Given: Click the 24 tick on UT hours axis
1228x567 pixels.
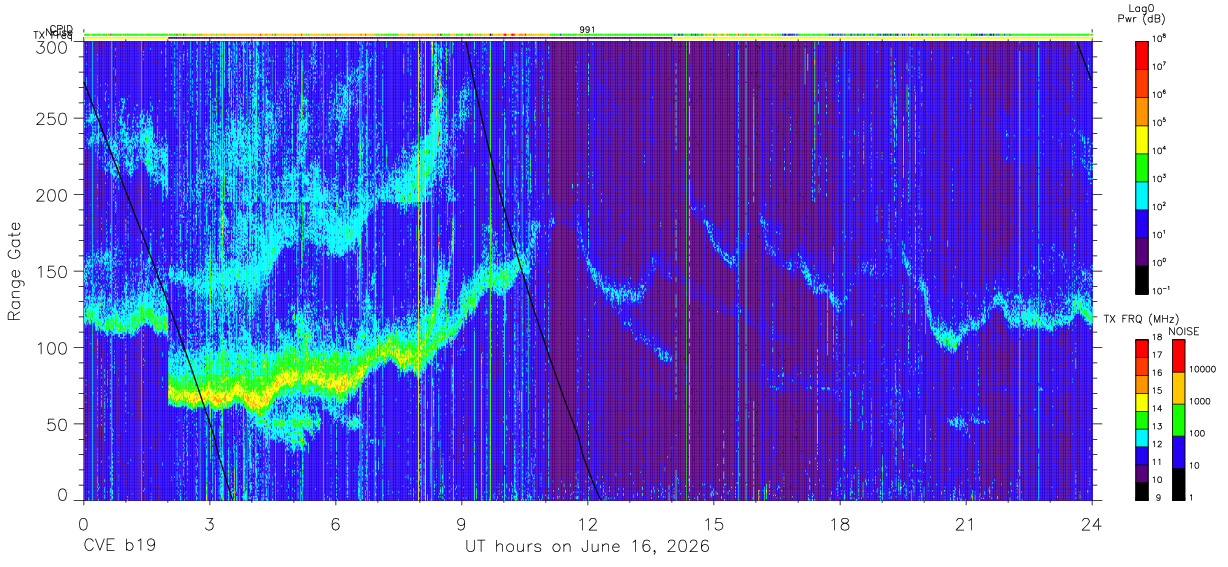Looking at the screenshot, I should (x=1092, y=524).
